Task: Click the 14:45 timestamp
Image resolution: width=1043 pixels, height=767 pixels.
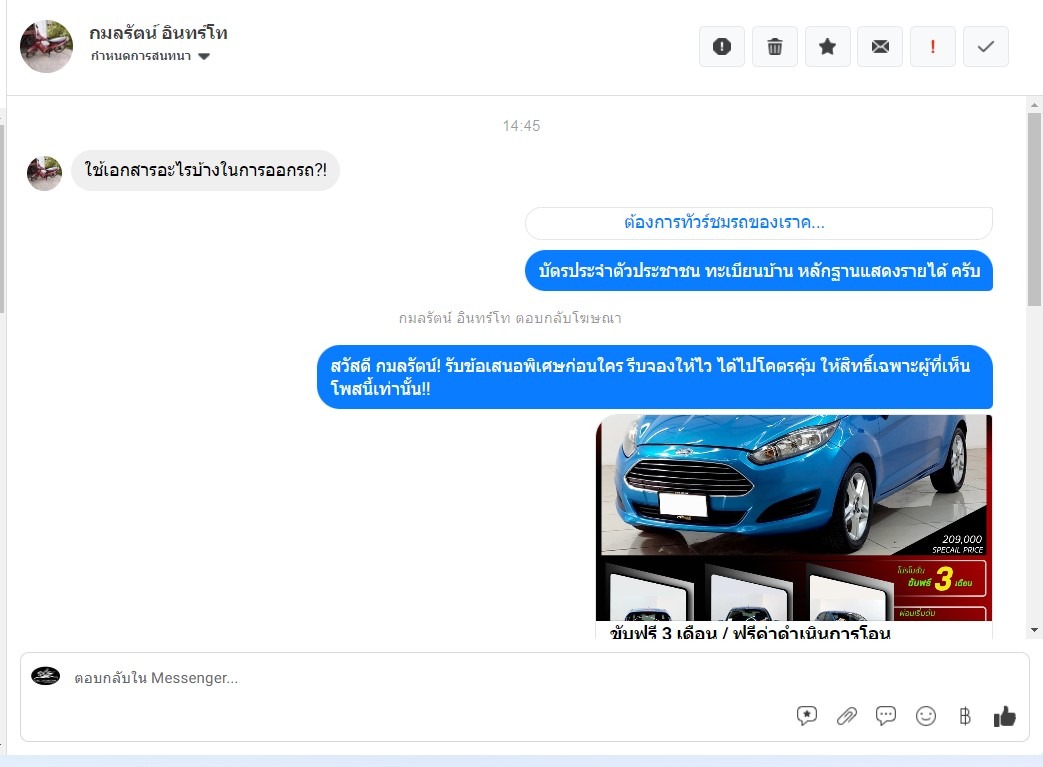Action: [522, 126]
